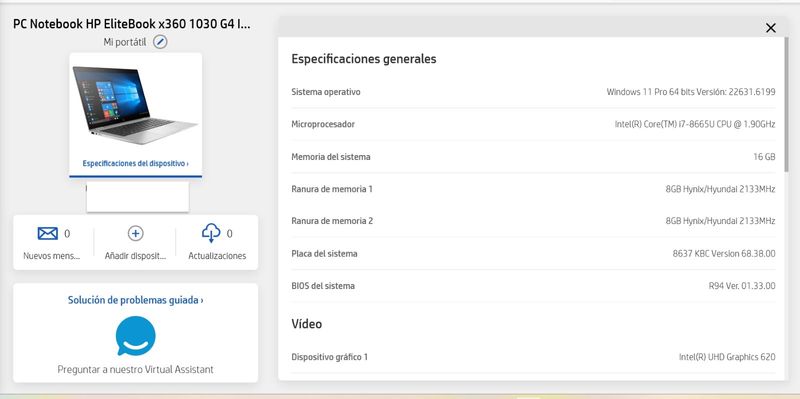Click the Microprocesador row label
Screen dimensions: 800x399
tap(323, 124)
